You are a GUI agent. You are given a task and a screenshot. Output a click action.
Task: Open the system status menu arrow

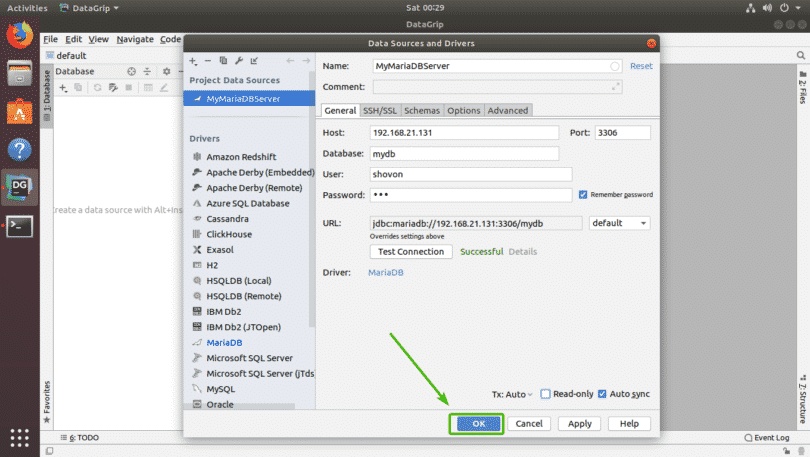click(798, 8)
